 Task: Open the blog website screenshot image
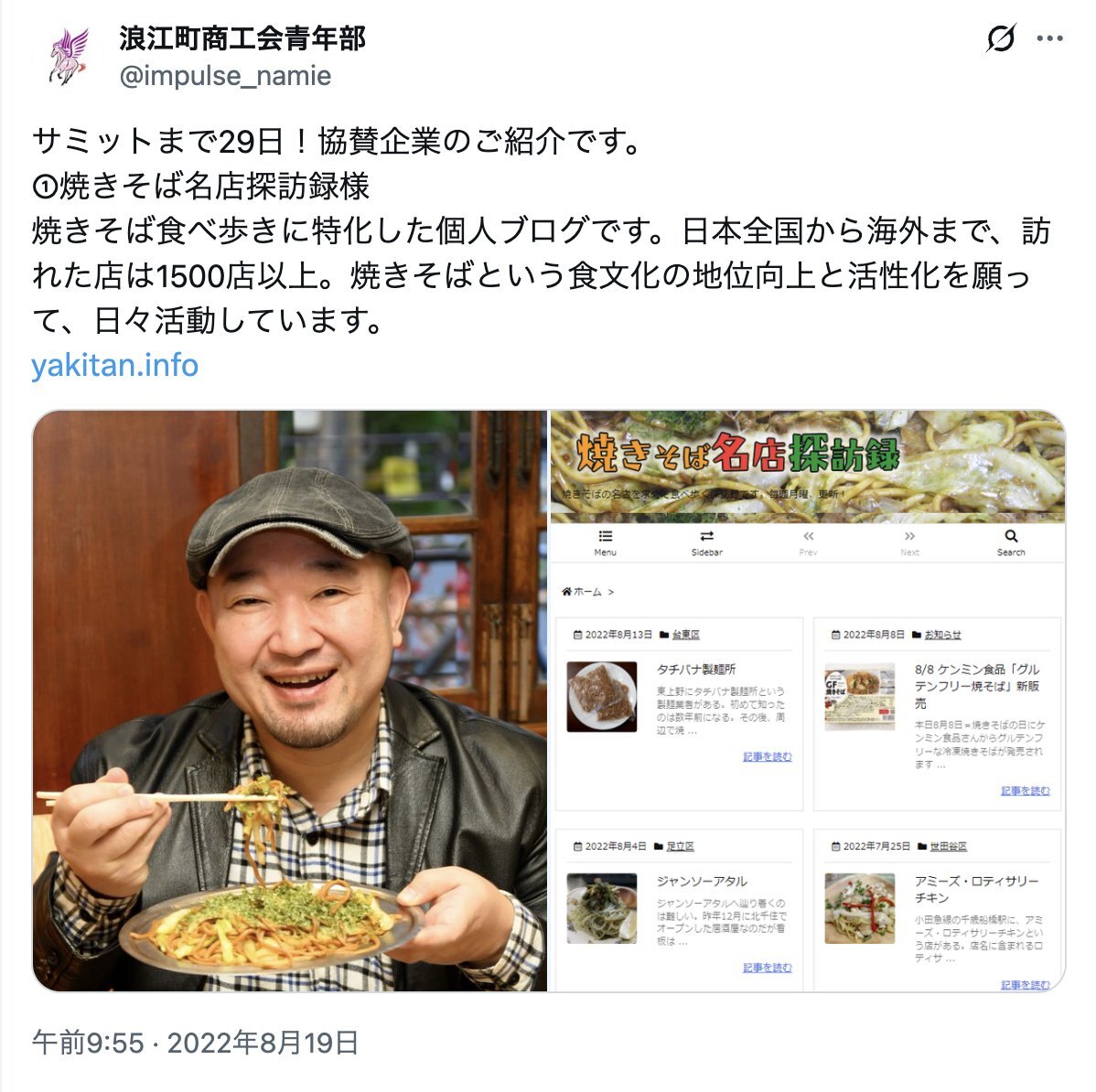pyautogui.click(x=808, y=701)
